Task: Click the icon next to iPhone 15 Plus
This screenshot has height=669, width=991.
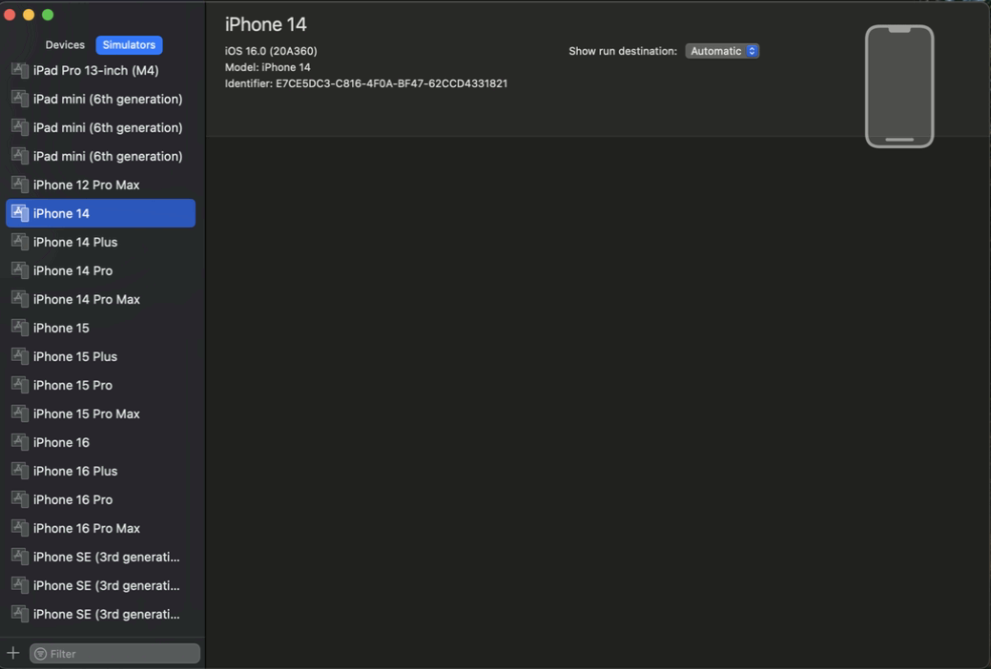Action: tap(20, 357)
